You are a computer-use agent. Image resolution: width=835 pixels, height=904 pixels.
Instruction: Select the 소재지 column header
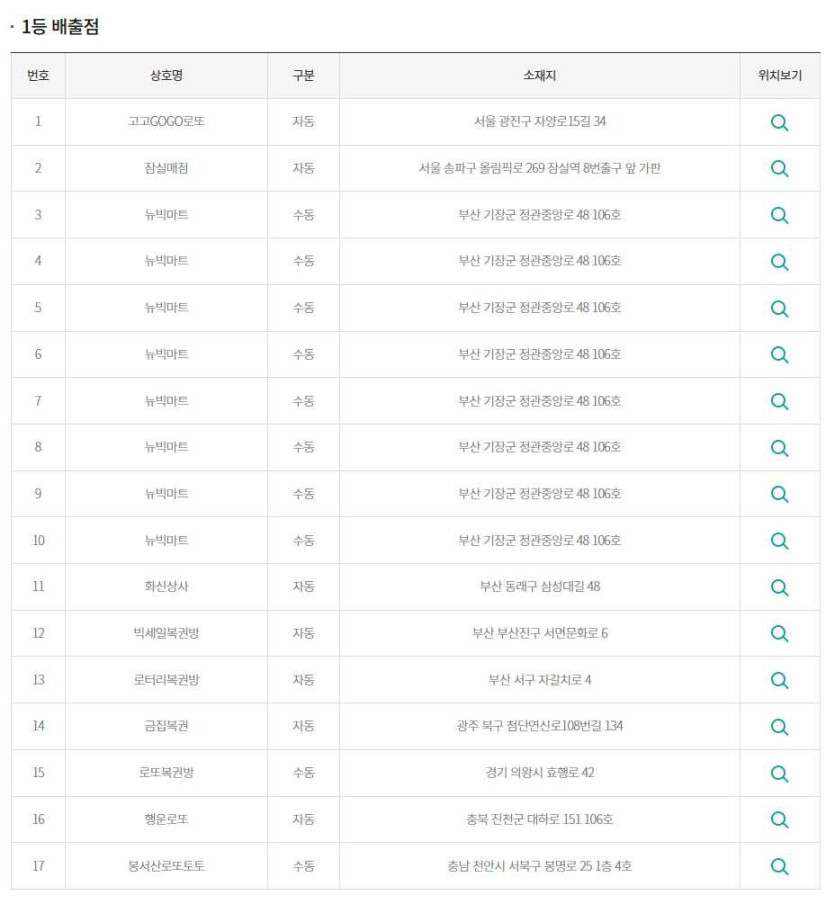point(539,76)
